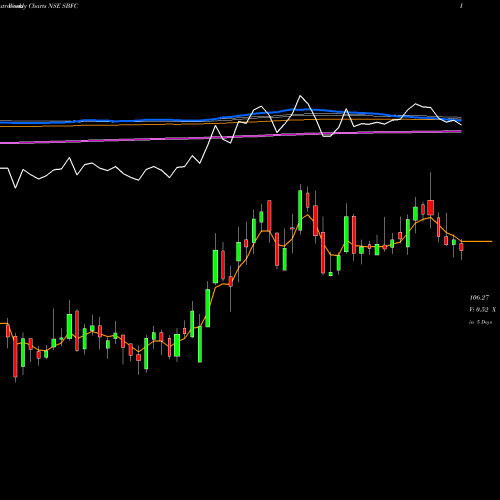The image size is (500, 500).
Task: Click the '106.27' price value
Action: pyautogui.click(x=479, y=297)
